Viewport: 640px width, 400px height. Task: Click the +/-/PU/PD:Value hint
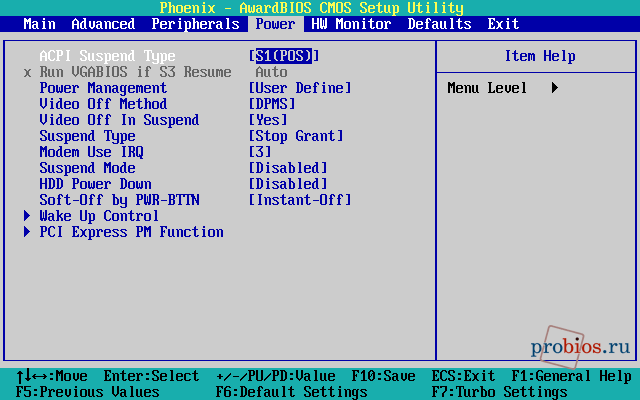[x=276, y=376]
